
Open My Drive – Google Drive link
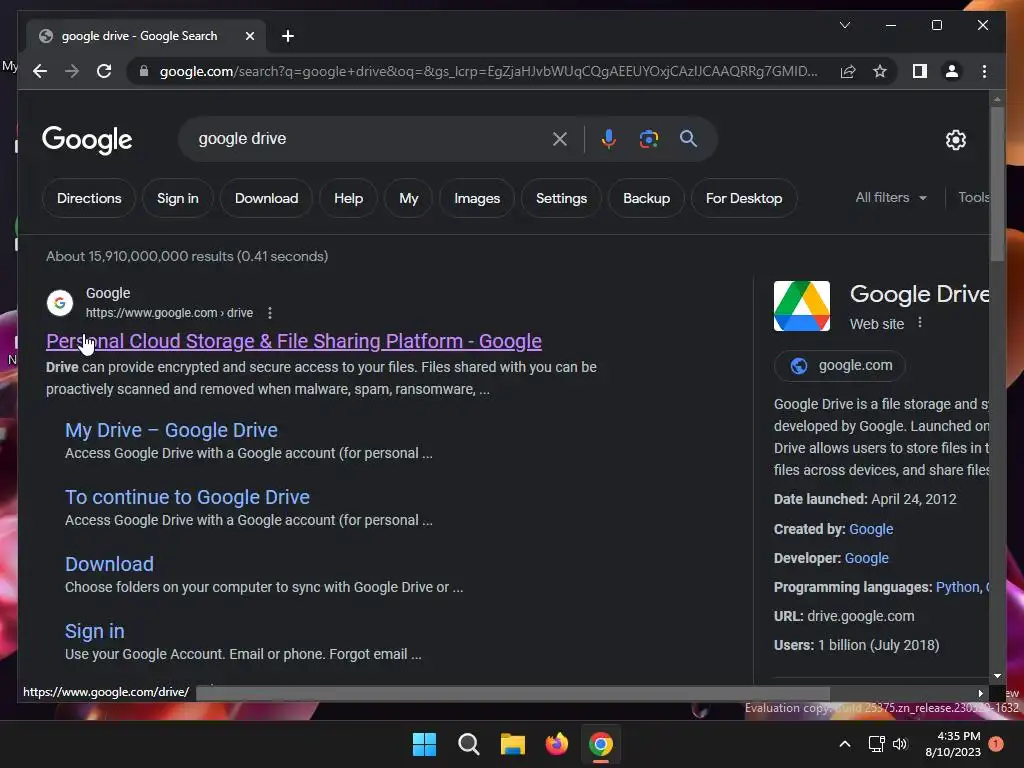[x=171, y=430]
